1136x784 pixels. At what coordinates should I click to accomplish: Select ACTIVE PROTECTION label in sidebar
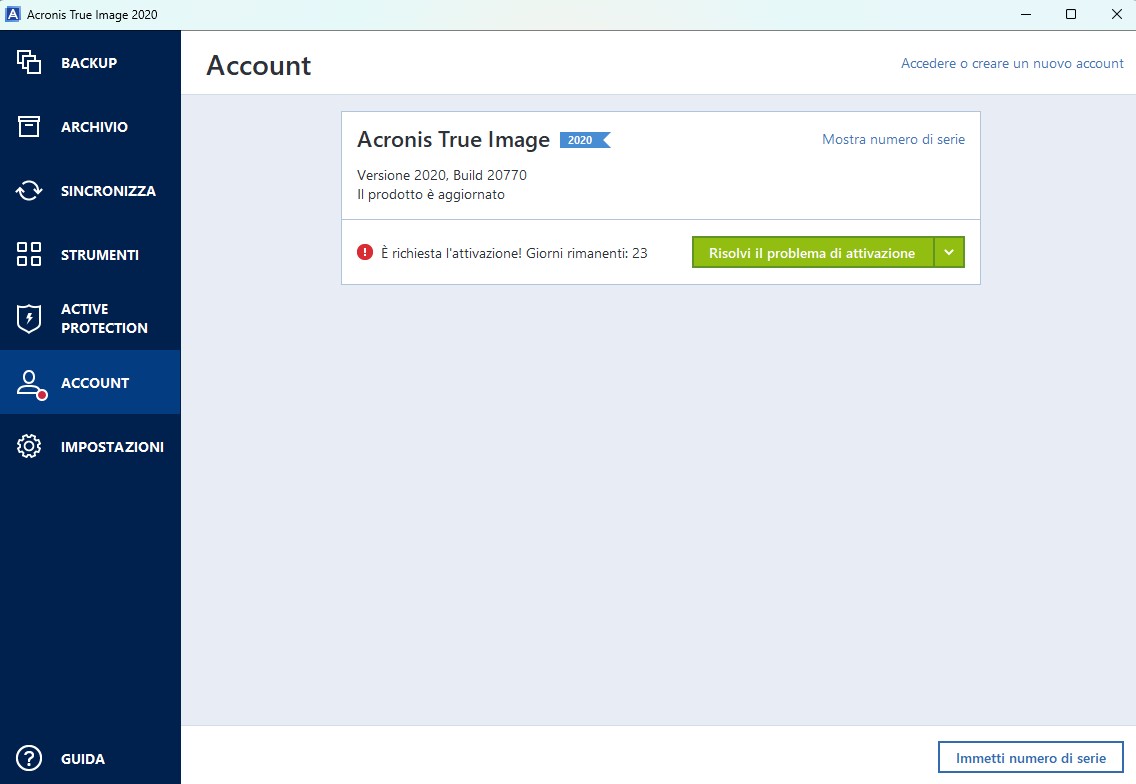[104, 319]
